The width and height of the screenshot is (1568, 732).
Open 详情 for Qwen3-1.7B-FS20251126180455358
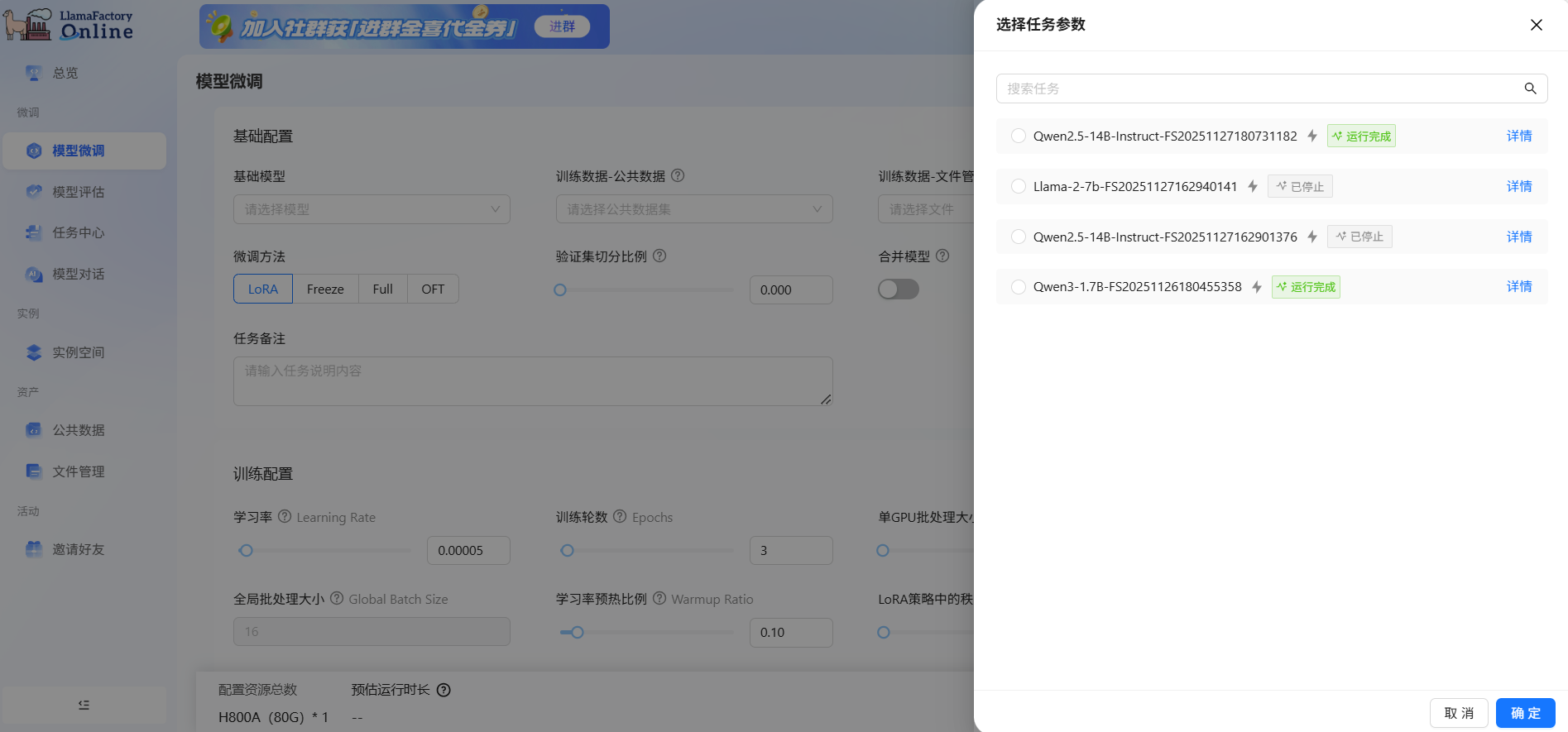tap(1519, 286)
